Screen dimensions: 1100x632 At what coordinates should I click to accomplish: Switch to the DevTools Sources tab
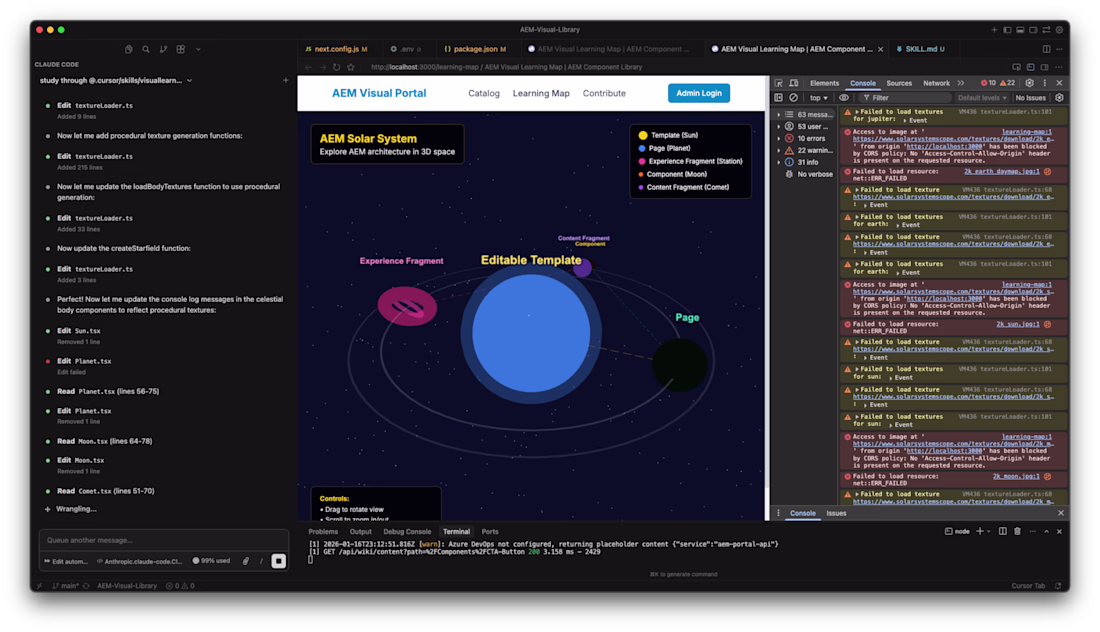[899, 83]
